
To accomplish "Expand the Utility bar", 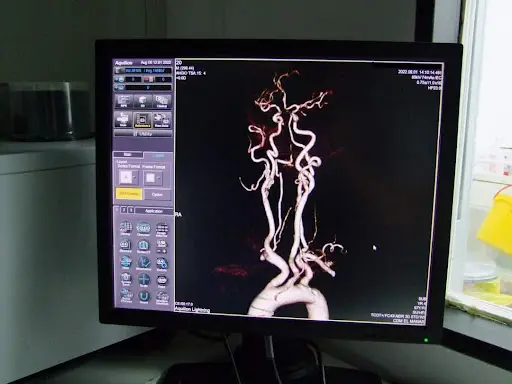I will (x=143, y=134).
